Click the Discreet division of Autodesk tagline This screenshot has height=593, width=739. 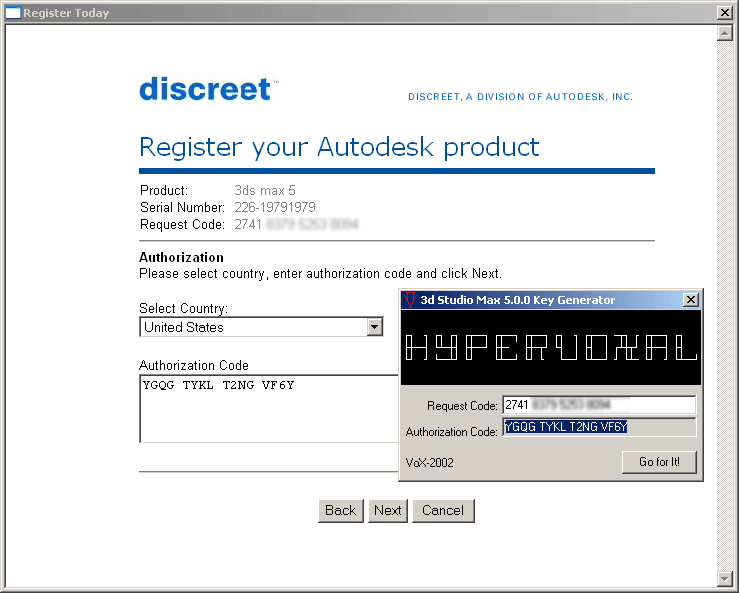520,97
